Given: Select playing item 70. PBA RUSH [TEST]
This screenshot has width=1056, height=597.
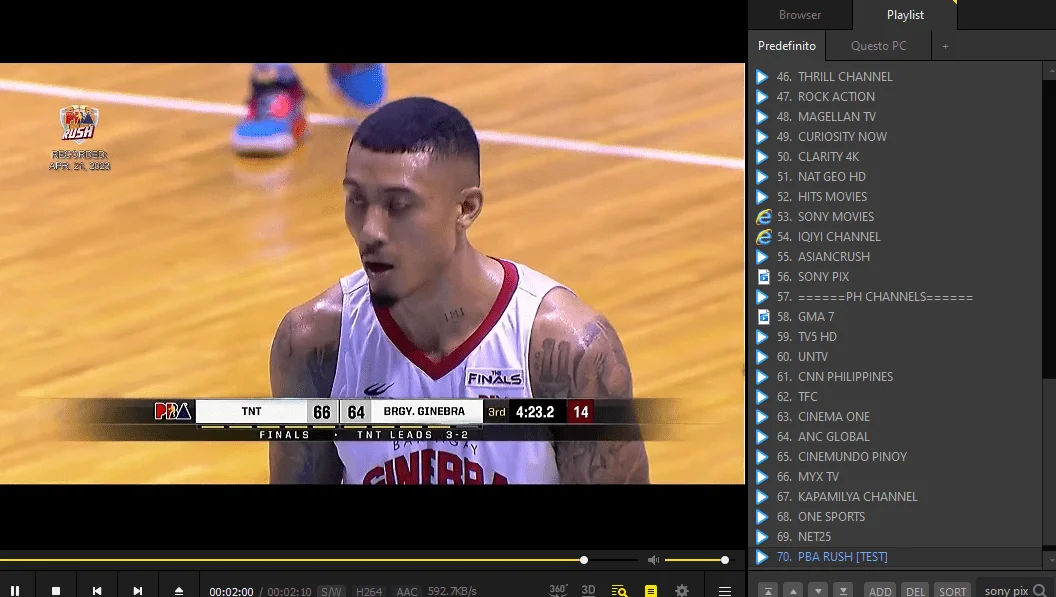Looking at the screenshot, I should click(897, 557).
